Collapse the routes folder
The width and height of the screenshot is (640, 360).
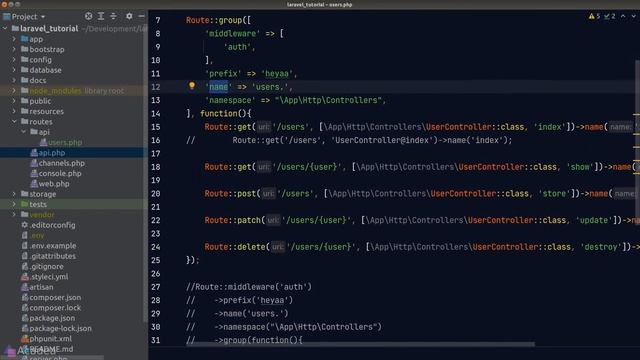pyautogui.click(x=14, y=122)
